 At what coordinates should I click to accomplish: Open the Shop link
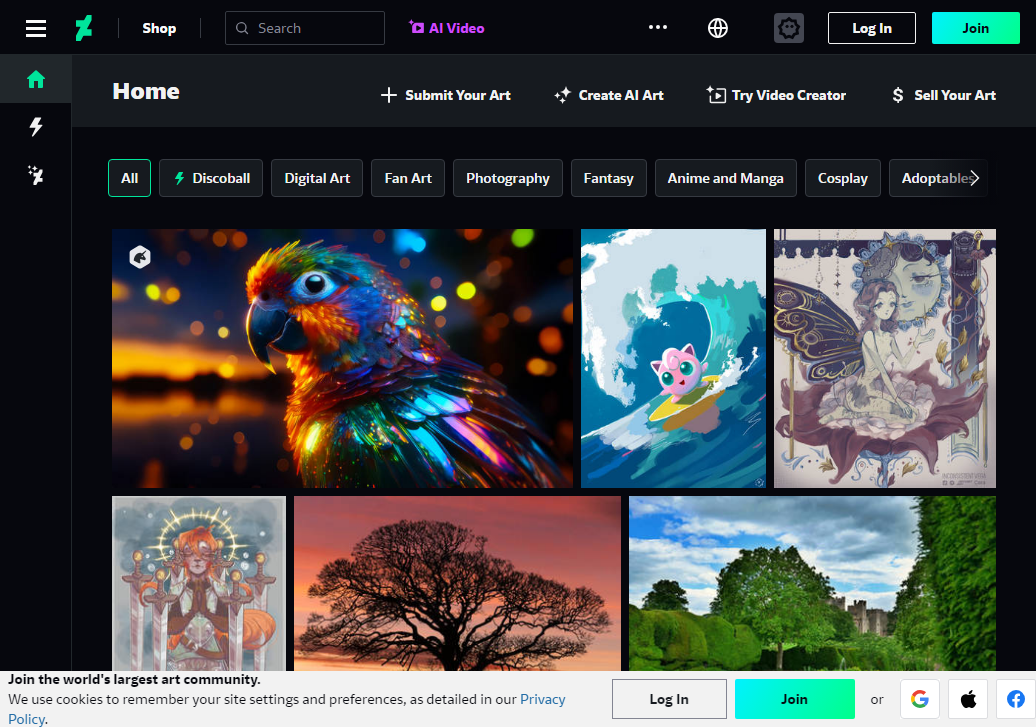(159, 28)
